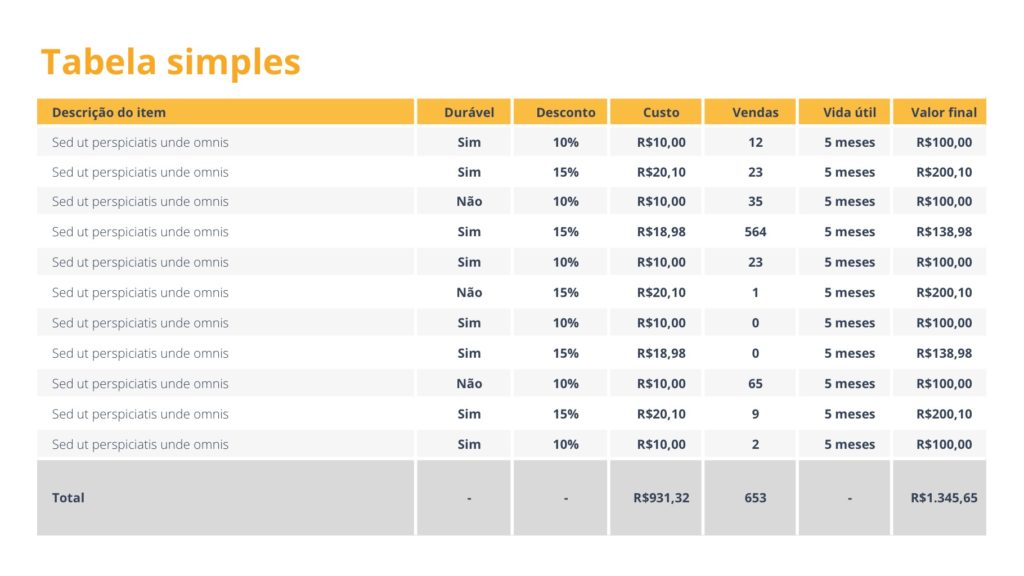This screenshot has height=576, width=1024.
Task: Select the "Descrição do item" column header
Action: [x=109, y=112]
